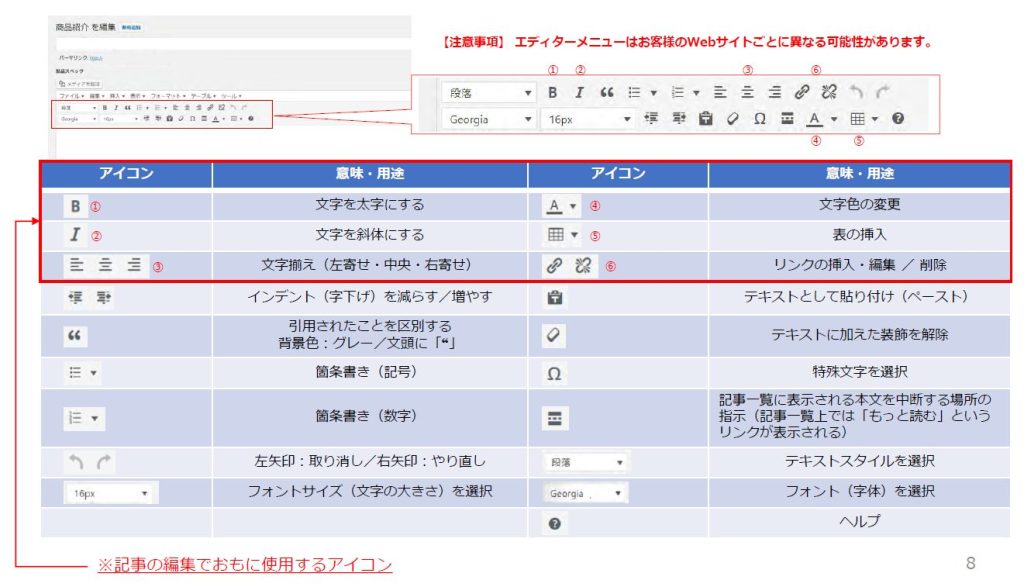Open テーブル menu in the small editor screenshot
The image size is (1024, 587).
(x=201, y=94)
